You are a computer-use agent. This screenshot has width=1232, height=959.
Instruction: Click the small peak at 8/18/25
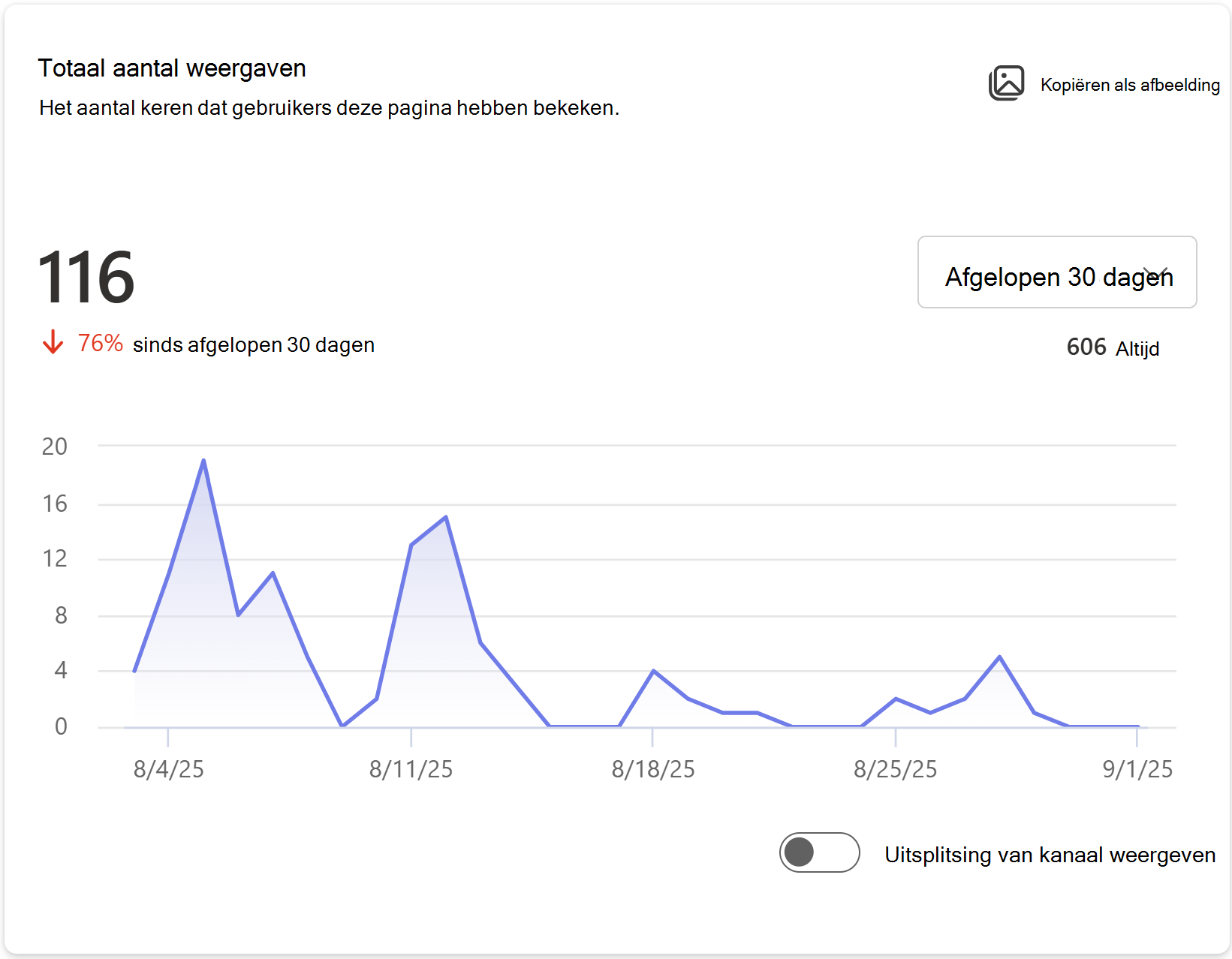(654, 671)
